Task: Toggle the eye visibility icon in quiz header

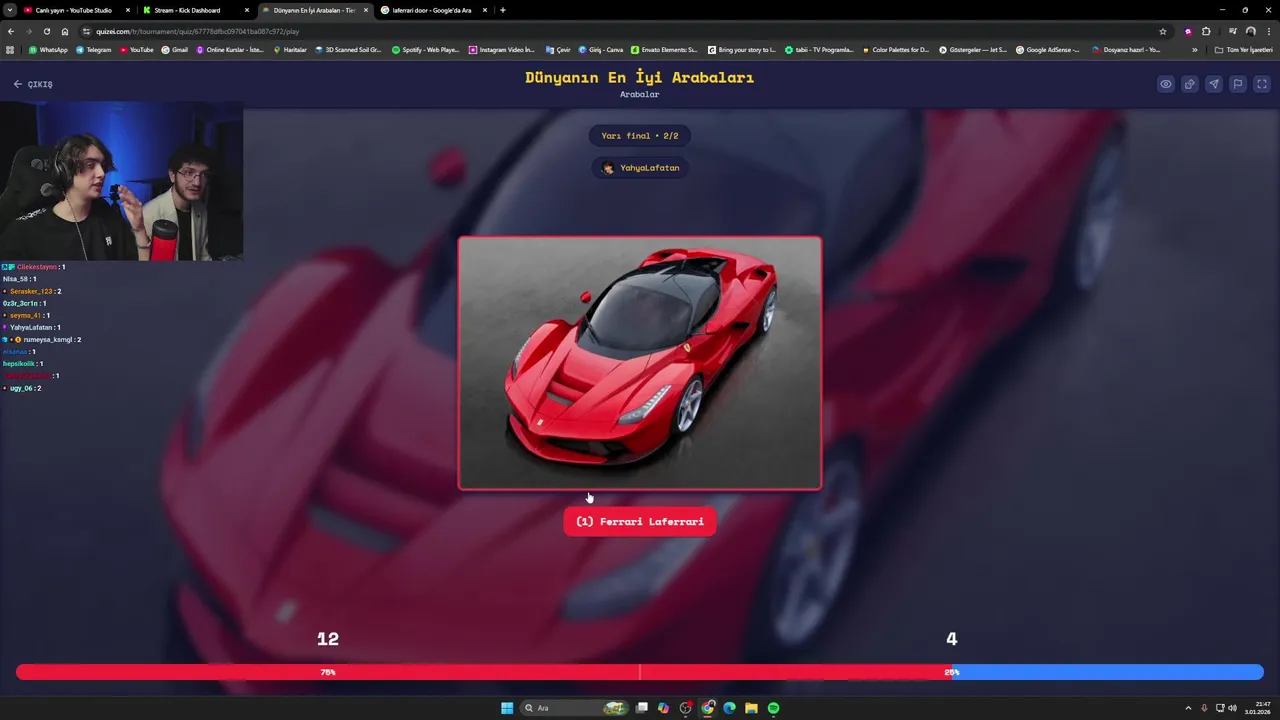Action: (1166, 84)
